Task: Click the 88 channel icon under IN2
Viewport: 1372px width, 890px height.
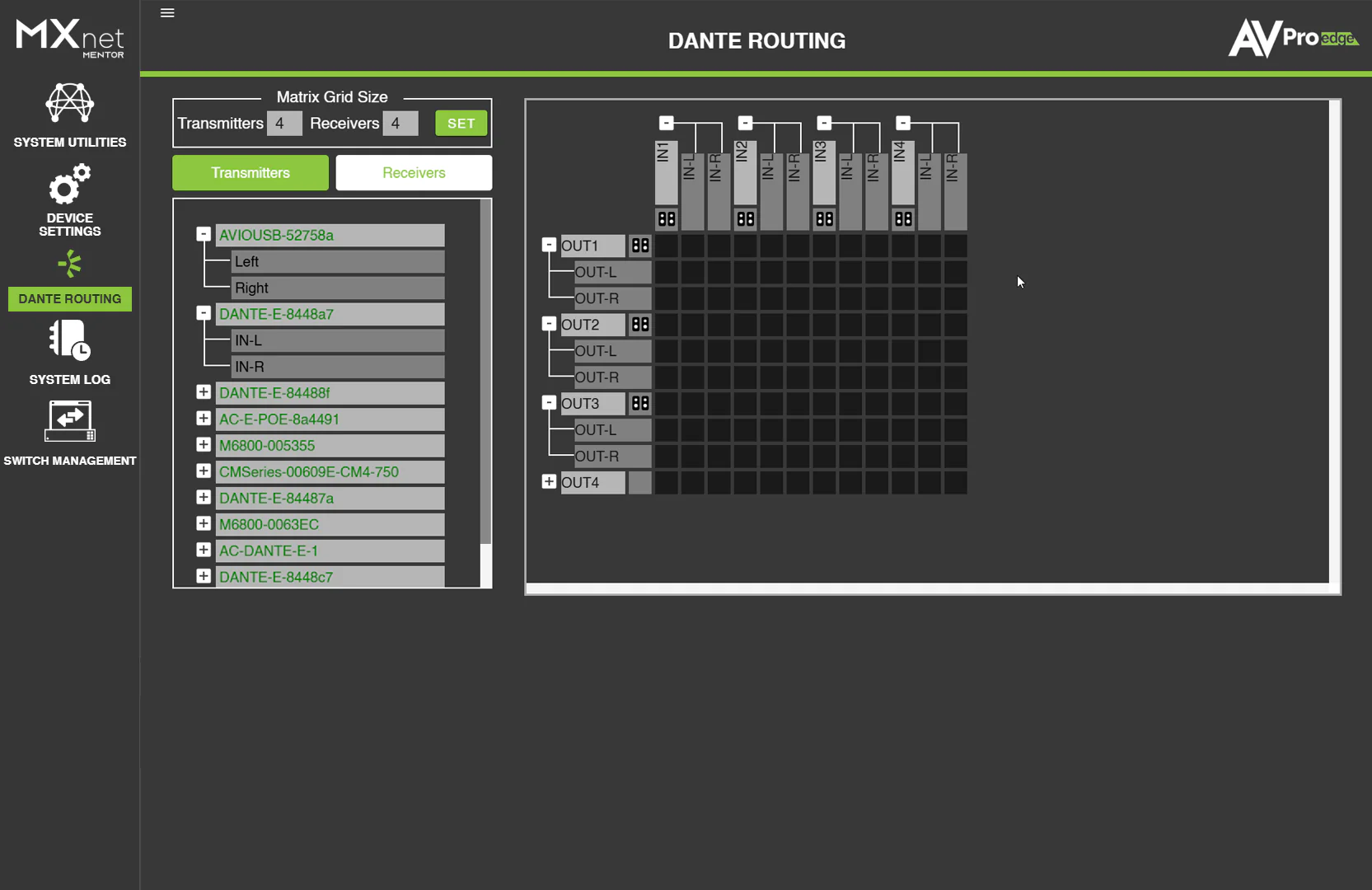Action: (746, 219)
